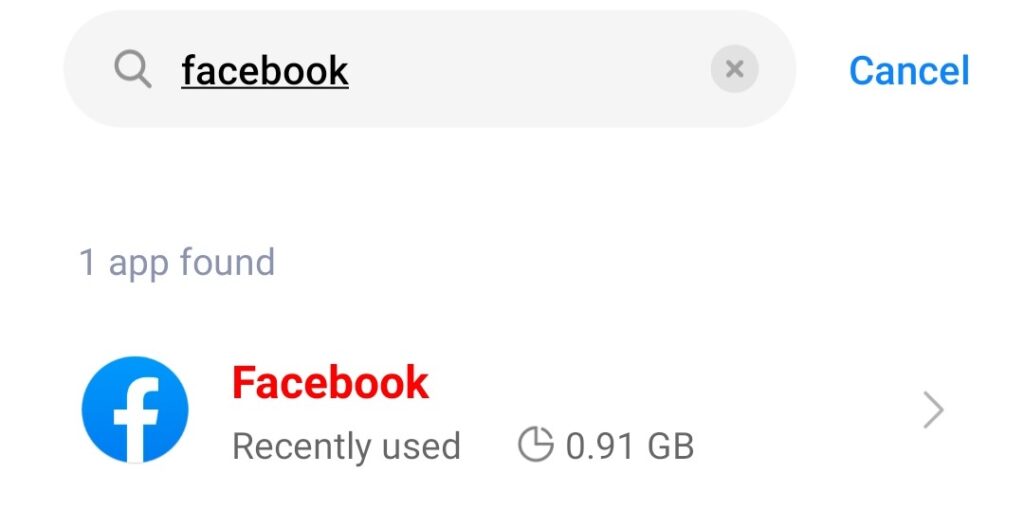
Task: Click the gap between 'Recently used' and storage
Action: click(x=489, y=446)
